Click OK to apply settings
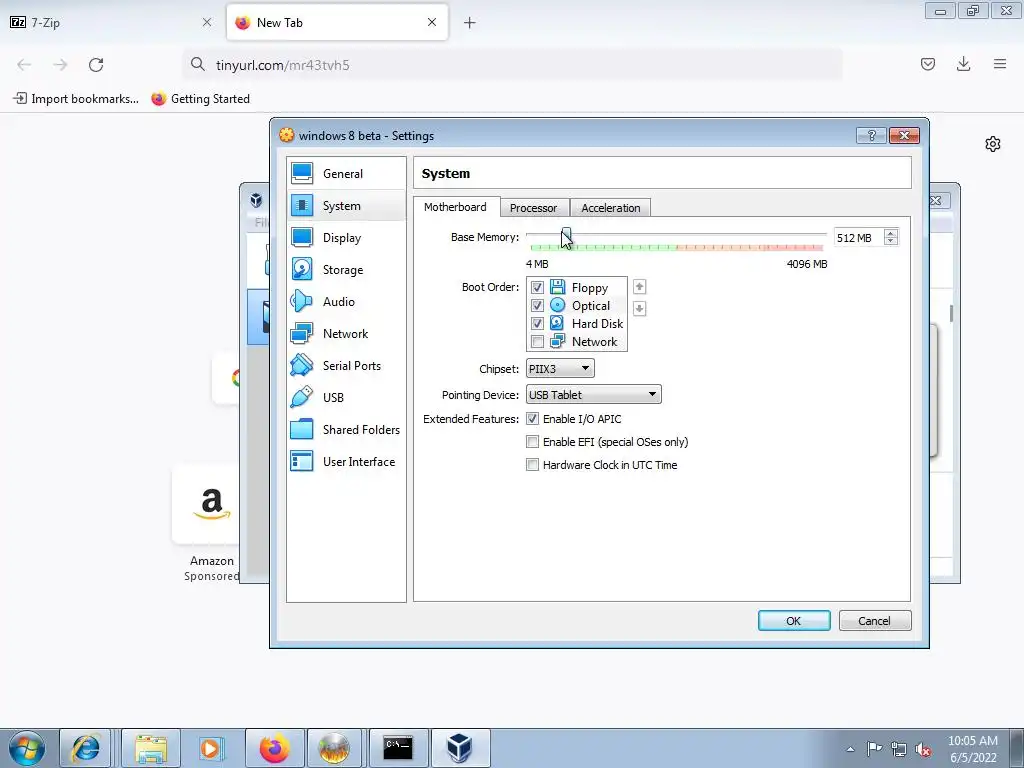This screenshot has height=768, width=1024. point(794,620)
